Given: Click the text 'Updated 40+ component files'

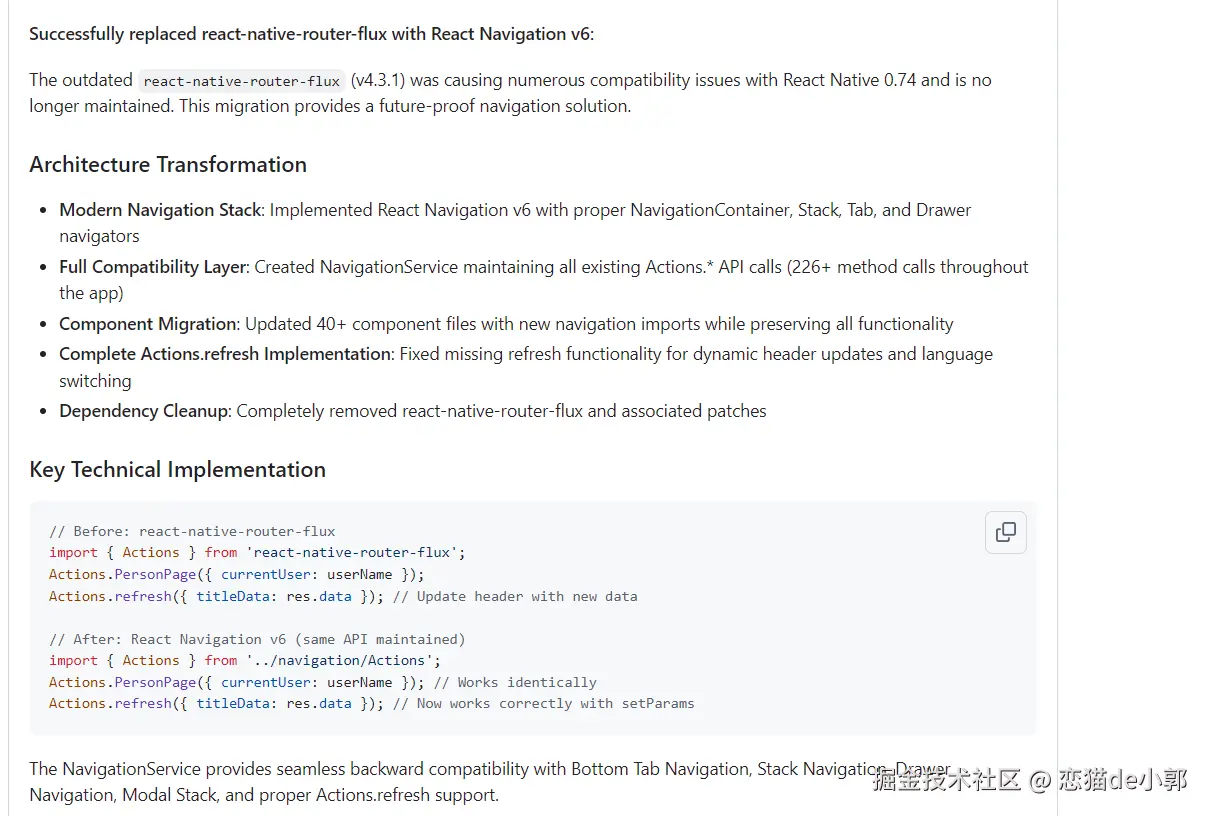Looking at the screenshot, I should (355, 324).
